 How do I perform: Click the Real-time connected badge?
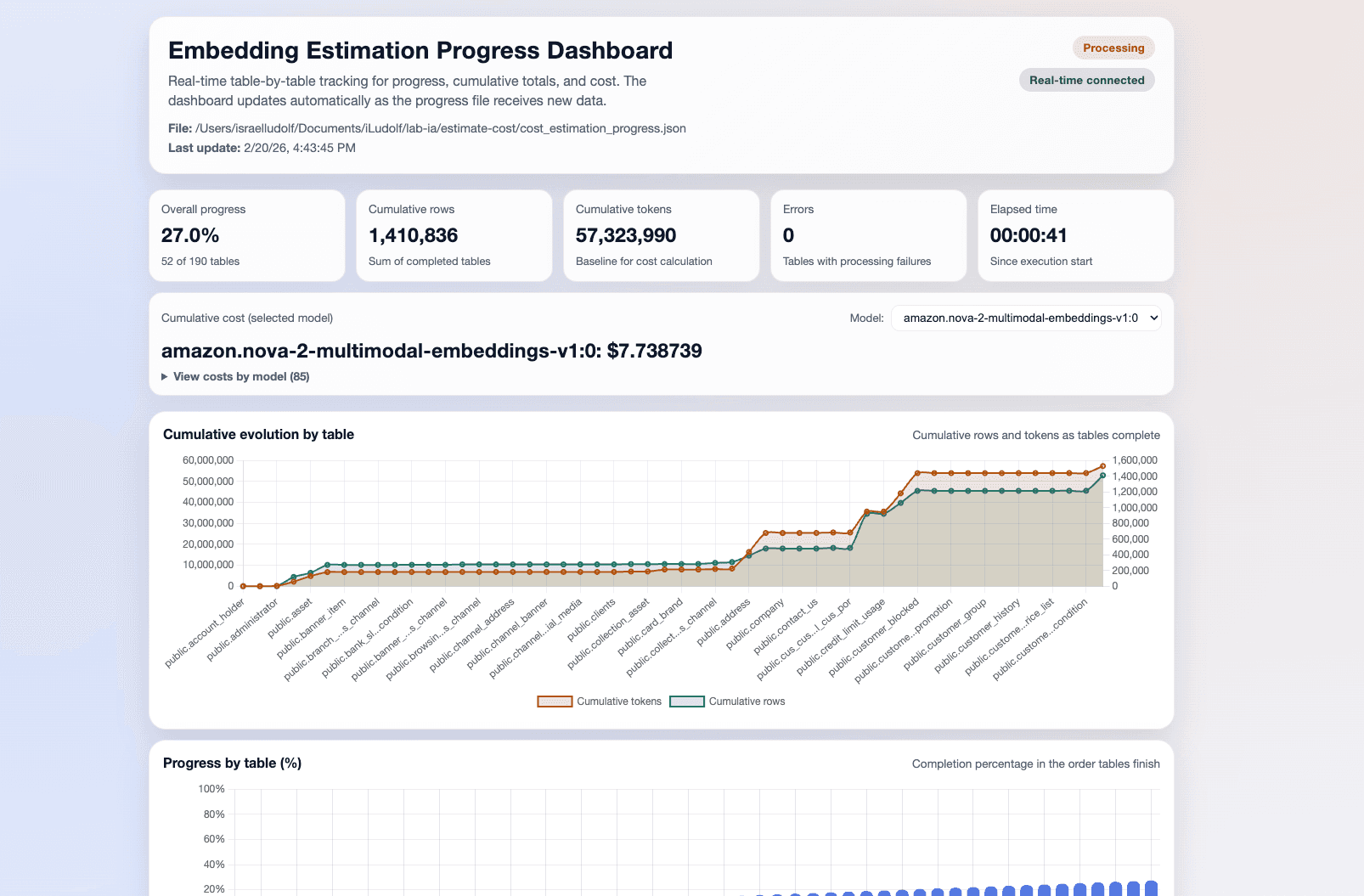(1086, 79)
